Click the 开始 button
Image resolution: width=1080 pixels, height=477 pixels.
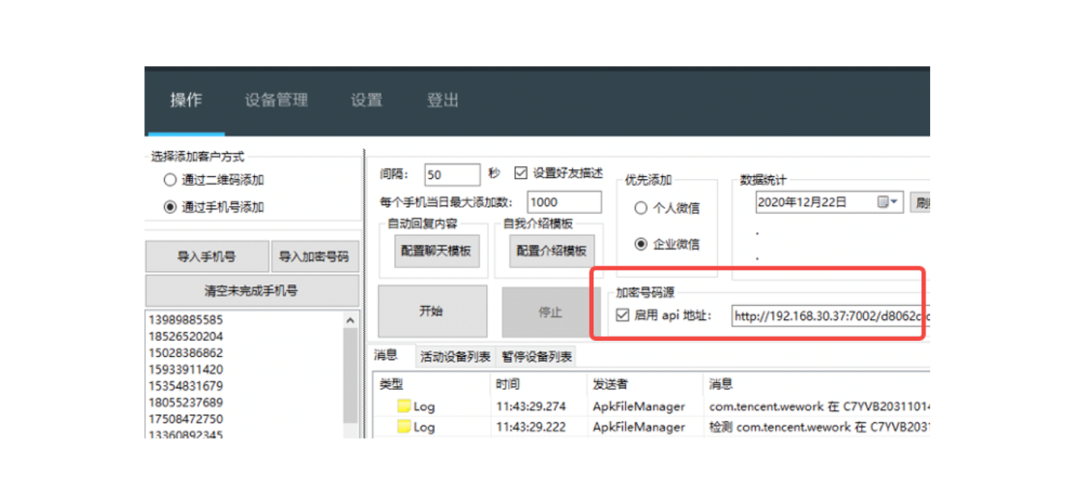(432, 312)
